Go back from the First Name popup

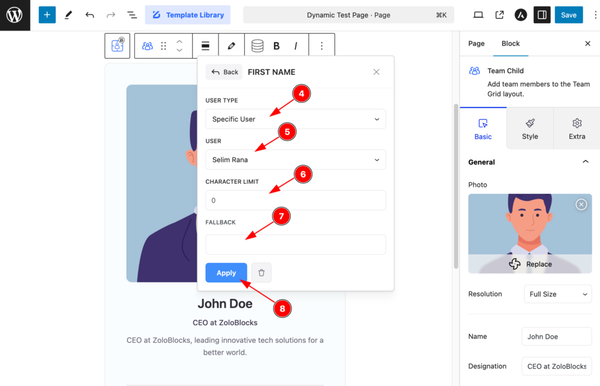click(x=224, y=72)
